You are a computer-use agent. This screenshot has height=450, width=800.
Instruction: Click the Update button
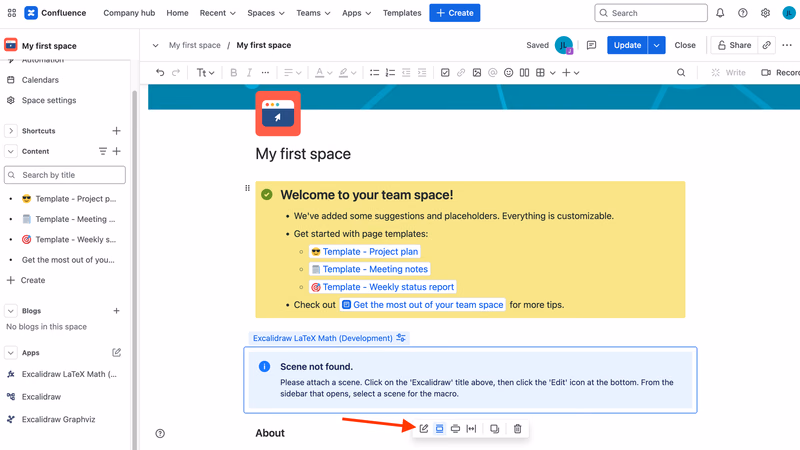(627, 45)
